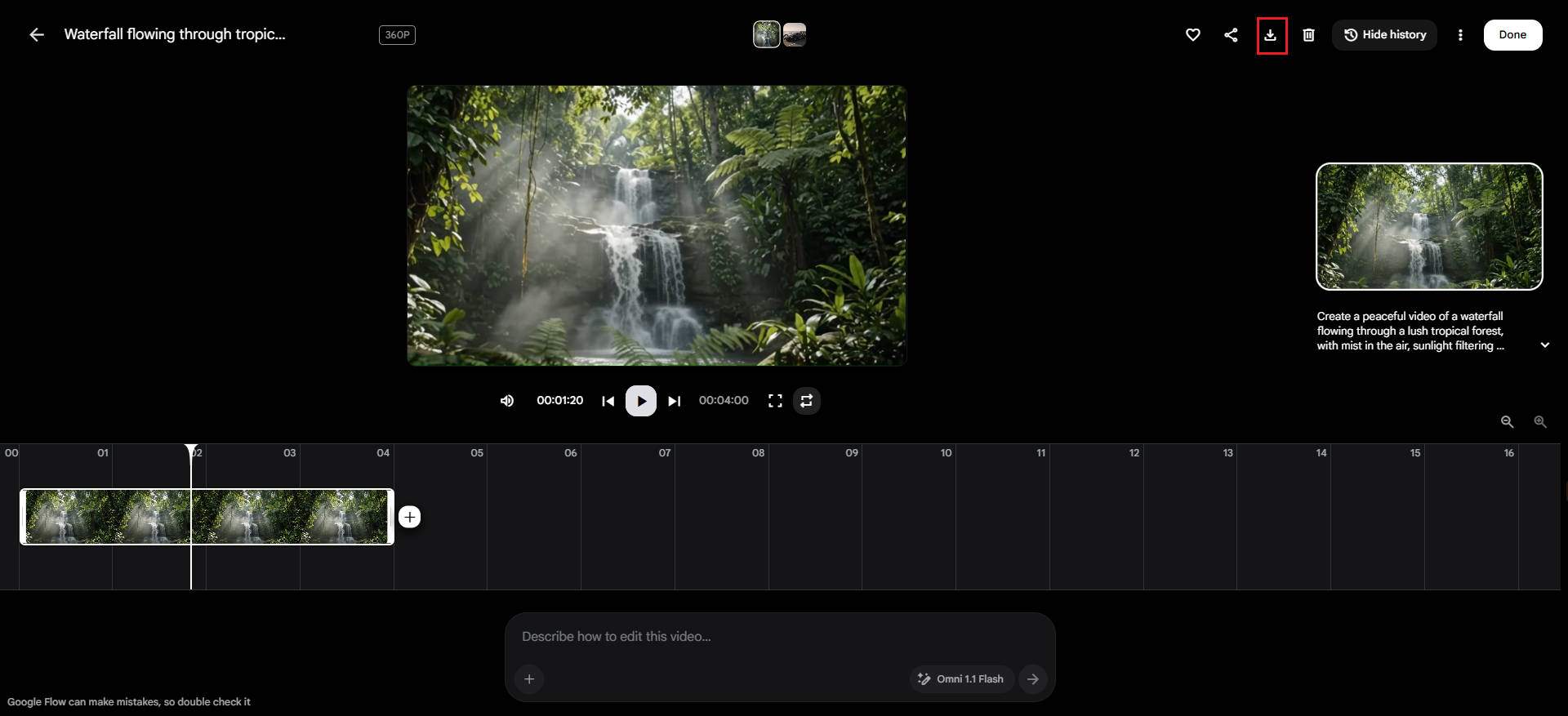Viewport: 1568px width, 716px height.
Task: Click the main video preview
Action: [x=657, y=225]
